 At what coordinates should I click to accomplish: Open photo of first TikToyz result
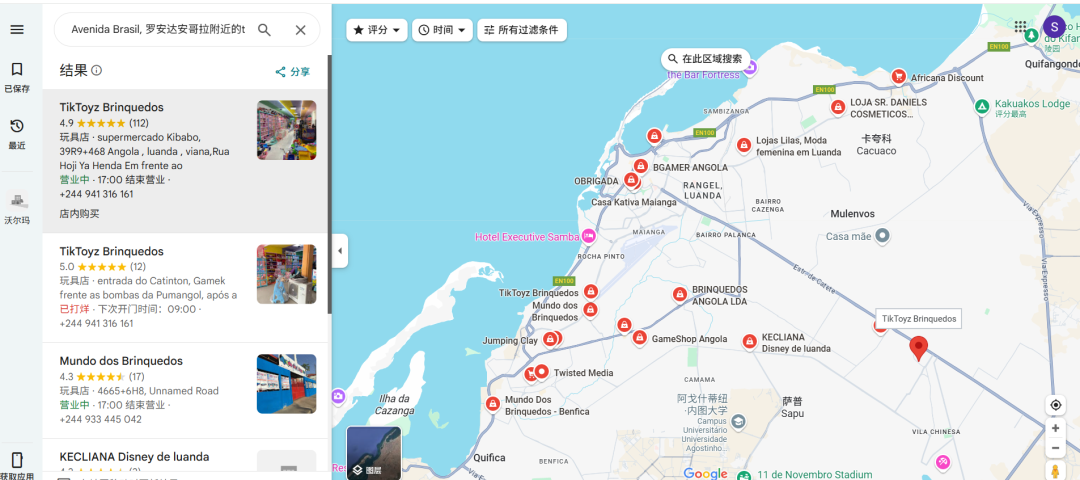coord(287,130)
